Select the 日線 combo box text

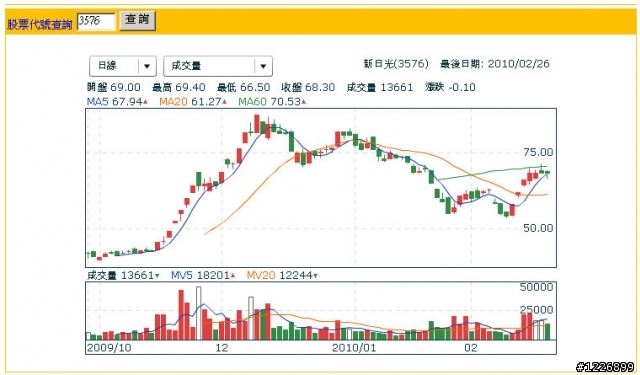point(108,66)
